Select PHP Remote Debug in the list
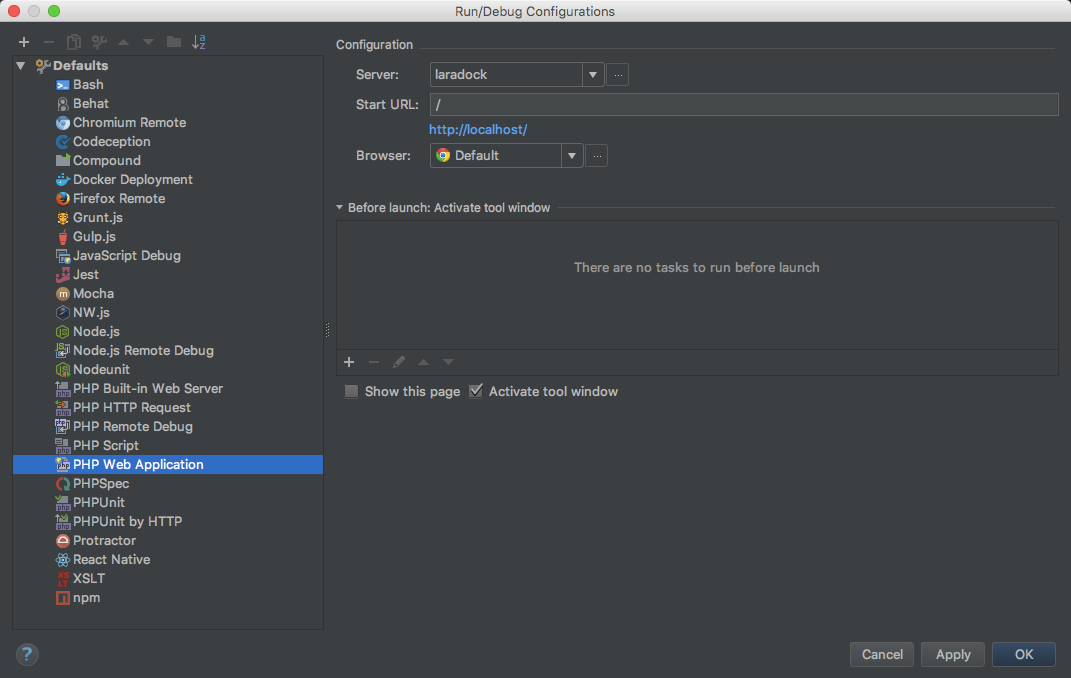1071x678 pixels. pyautogui.click(x=132, y=427)
